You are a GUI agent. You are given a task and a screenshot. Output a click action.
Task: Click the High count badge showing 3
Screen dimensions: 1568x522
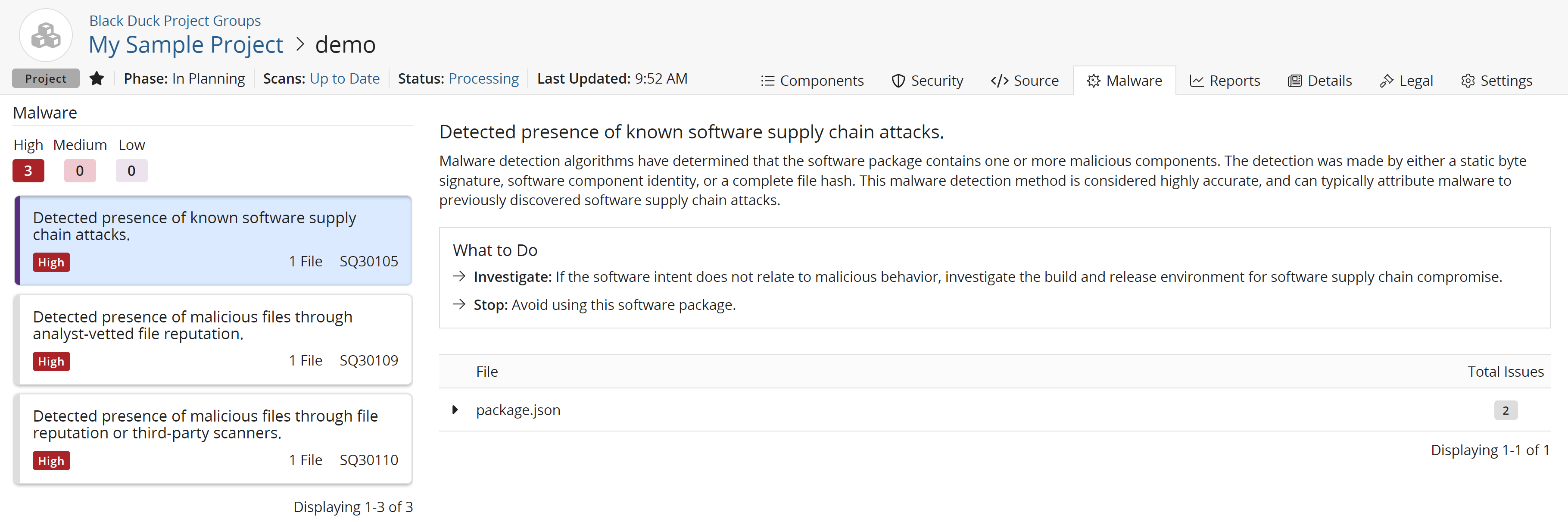(x=28, y=171)
